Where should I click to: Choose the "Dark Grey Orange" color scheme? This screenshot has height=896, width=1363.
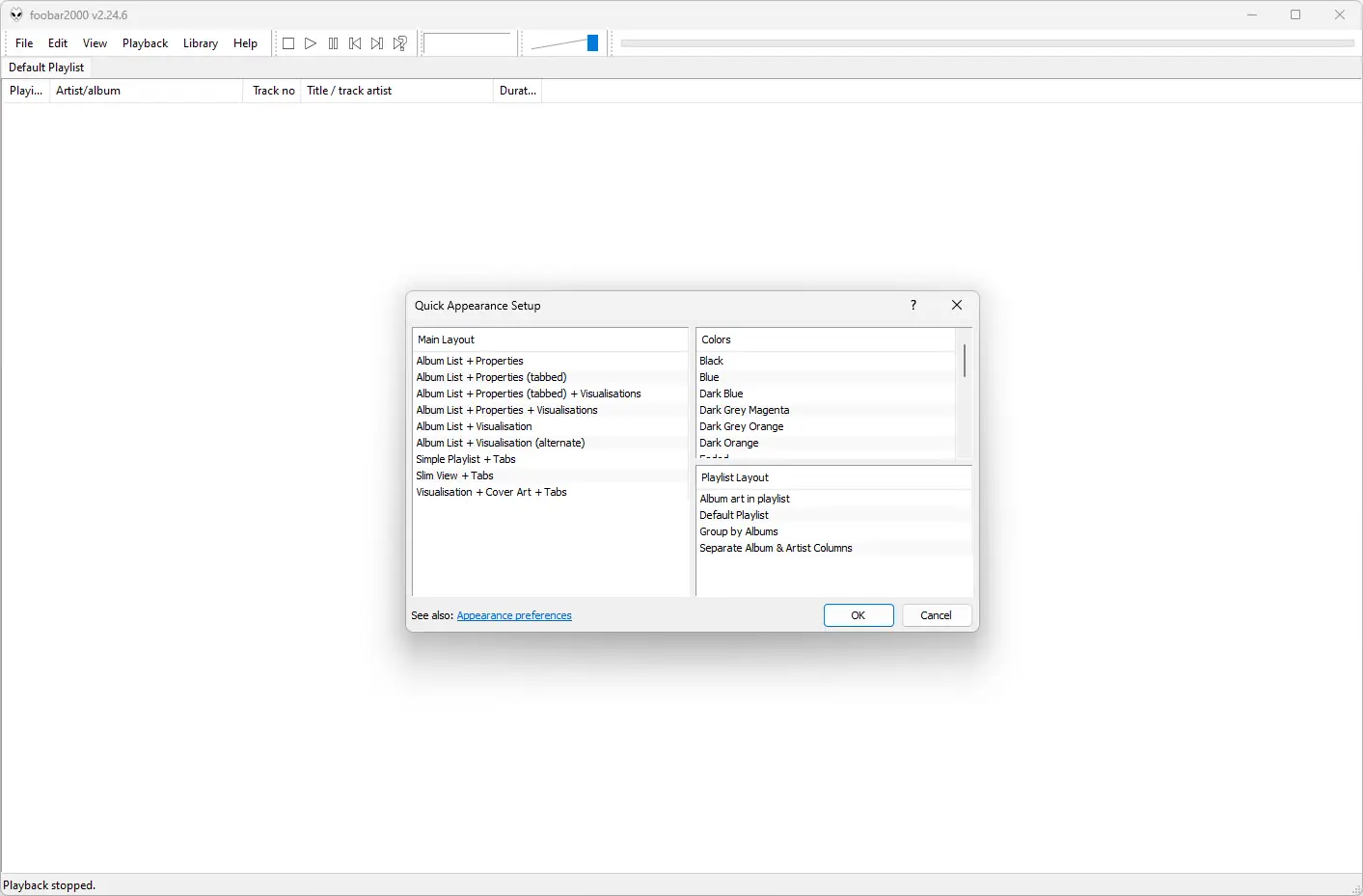point(826,426)
